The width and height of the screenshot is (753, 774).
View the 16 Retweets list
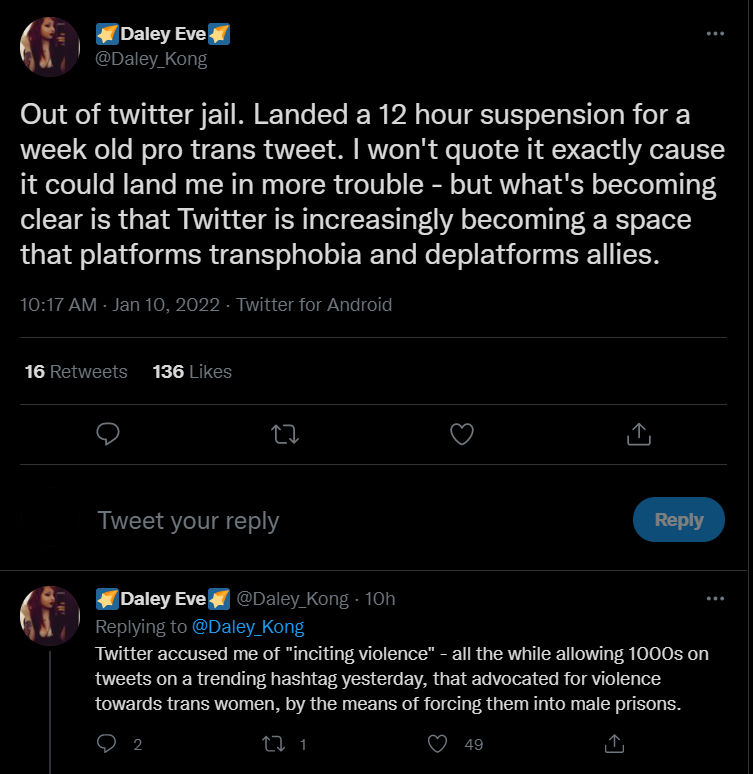(76, 372)
